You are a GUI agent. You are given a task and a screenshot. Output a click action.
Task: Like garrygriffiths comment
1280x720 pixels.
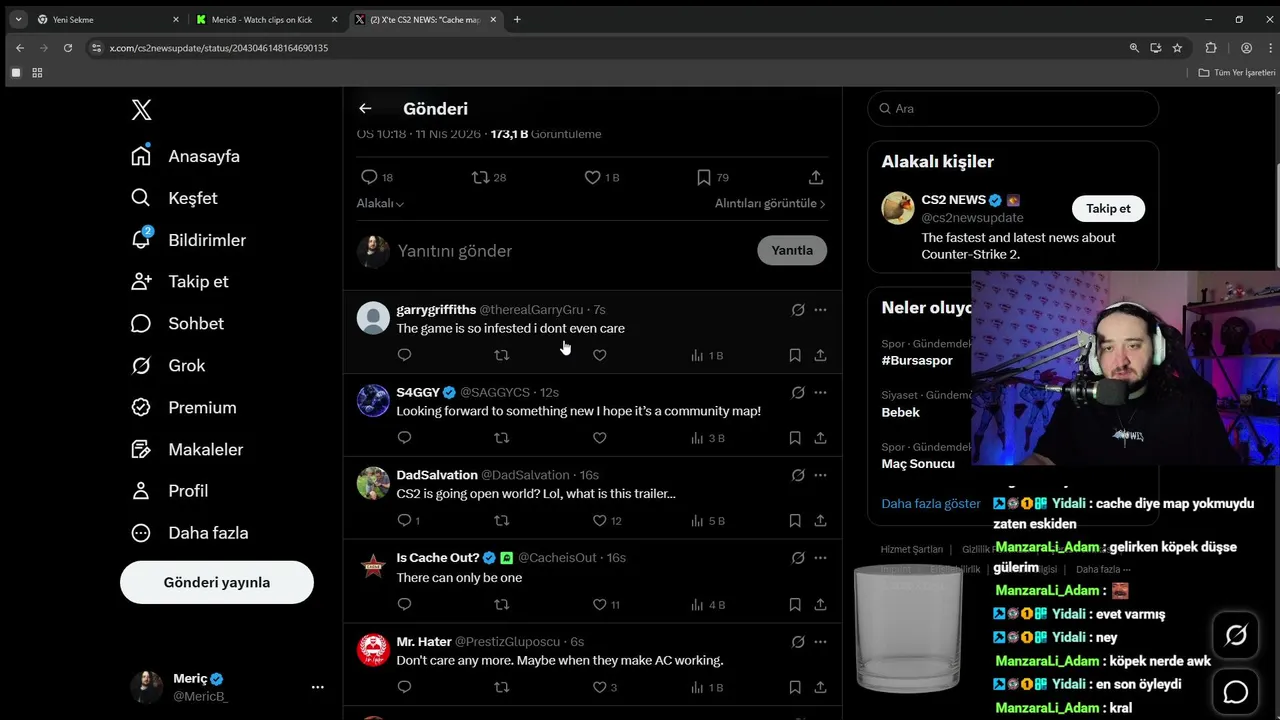coord(600,355)
